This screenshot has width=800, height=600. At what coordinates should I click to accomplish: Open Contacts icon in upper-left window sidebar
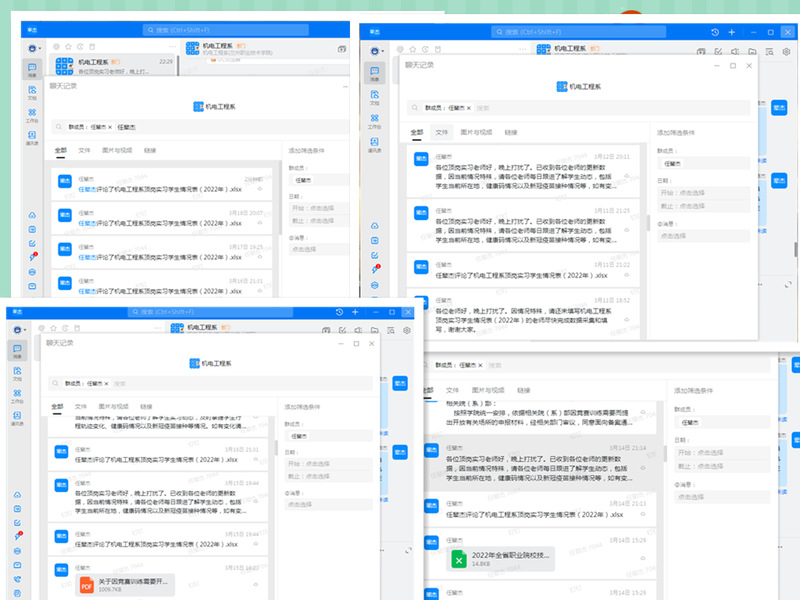tap(32, 137)
